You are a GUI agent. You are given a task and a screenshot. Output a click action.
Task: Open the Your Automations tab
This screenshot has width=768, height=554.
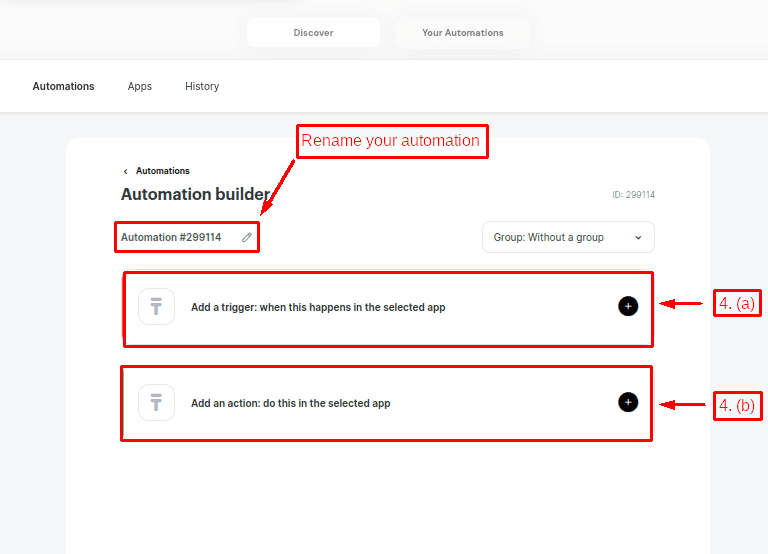[x=462, y=33]
